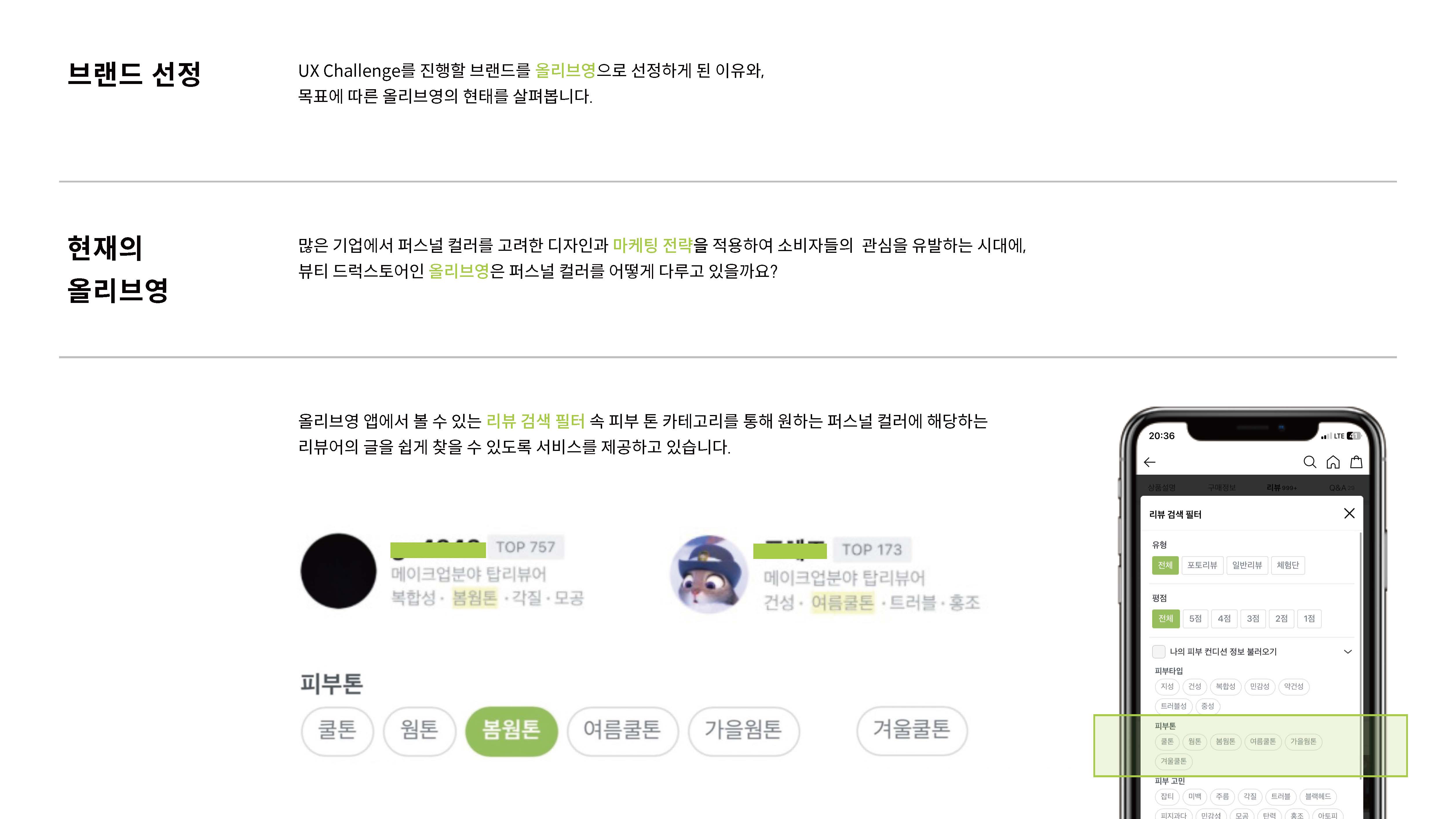
Task: Go home via the house icon
Action: click(1333, 462)
